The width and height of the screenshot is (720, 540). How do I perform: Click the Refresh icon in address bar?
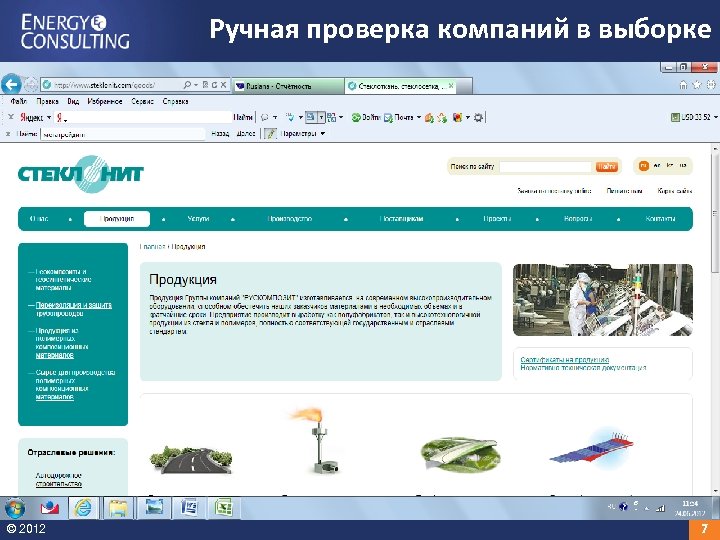[214, 85]
